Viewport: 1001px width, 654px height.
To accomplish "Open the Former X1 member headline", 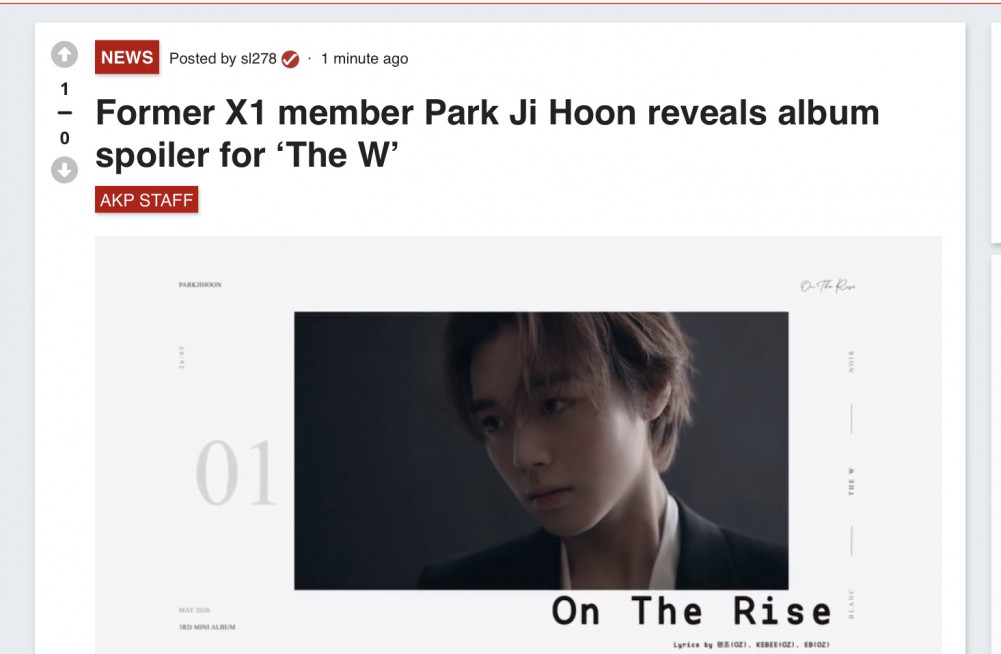I will coord(487,133).
